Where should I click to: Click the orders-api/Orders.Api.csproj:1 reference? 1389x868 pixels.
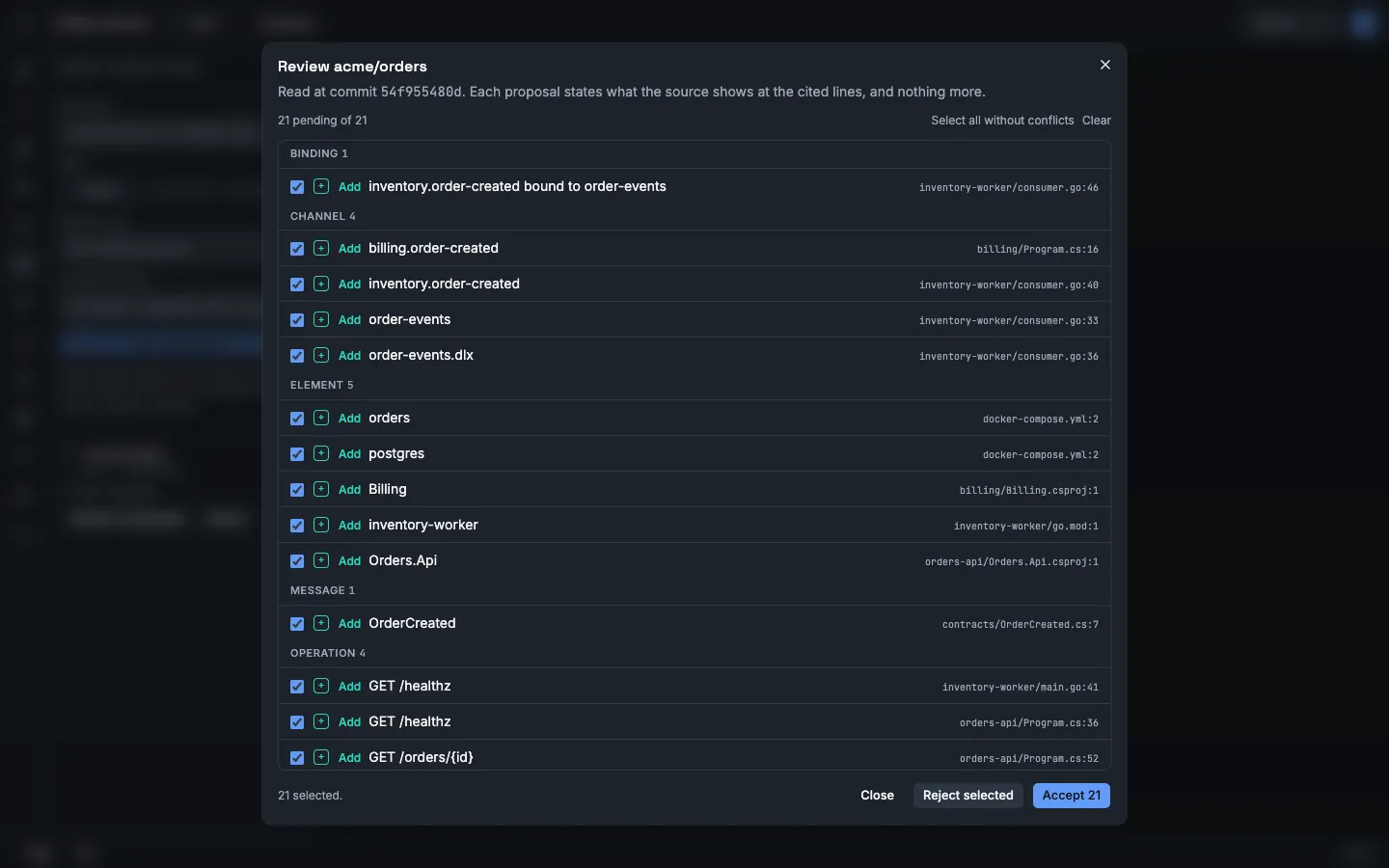[x=1012, y=562]
